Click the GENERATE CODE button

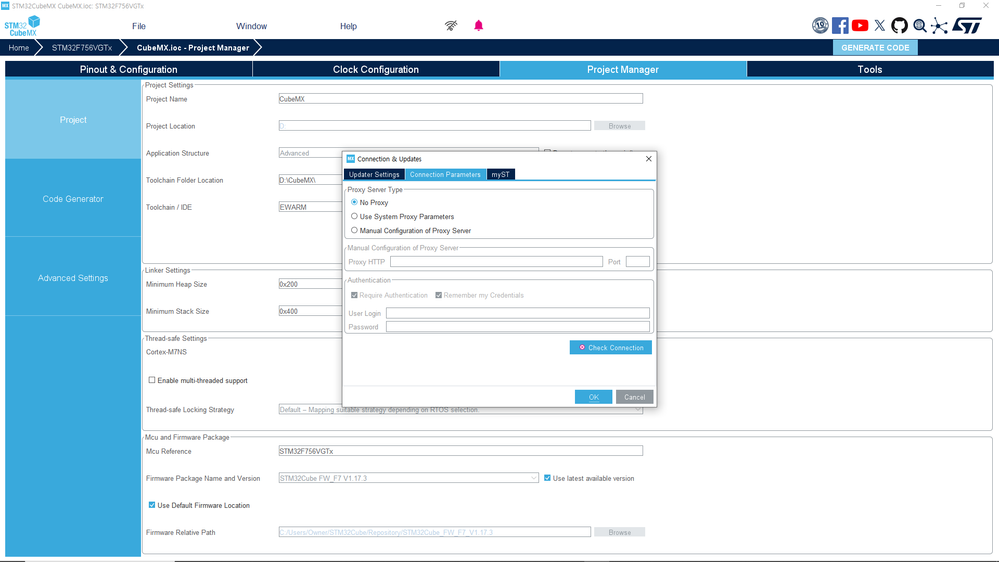coord(875,48)
